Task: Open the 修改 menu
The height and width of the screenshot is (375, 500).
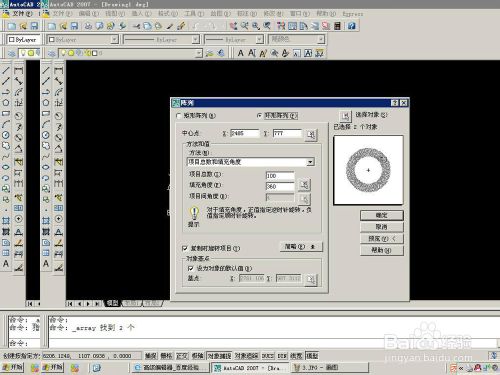Action: point(273,14)
